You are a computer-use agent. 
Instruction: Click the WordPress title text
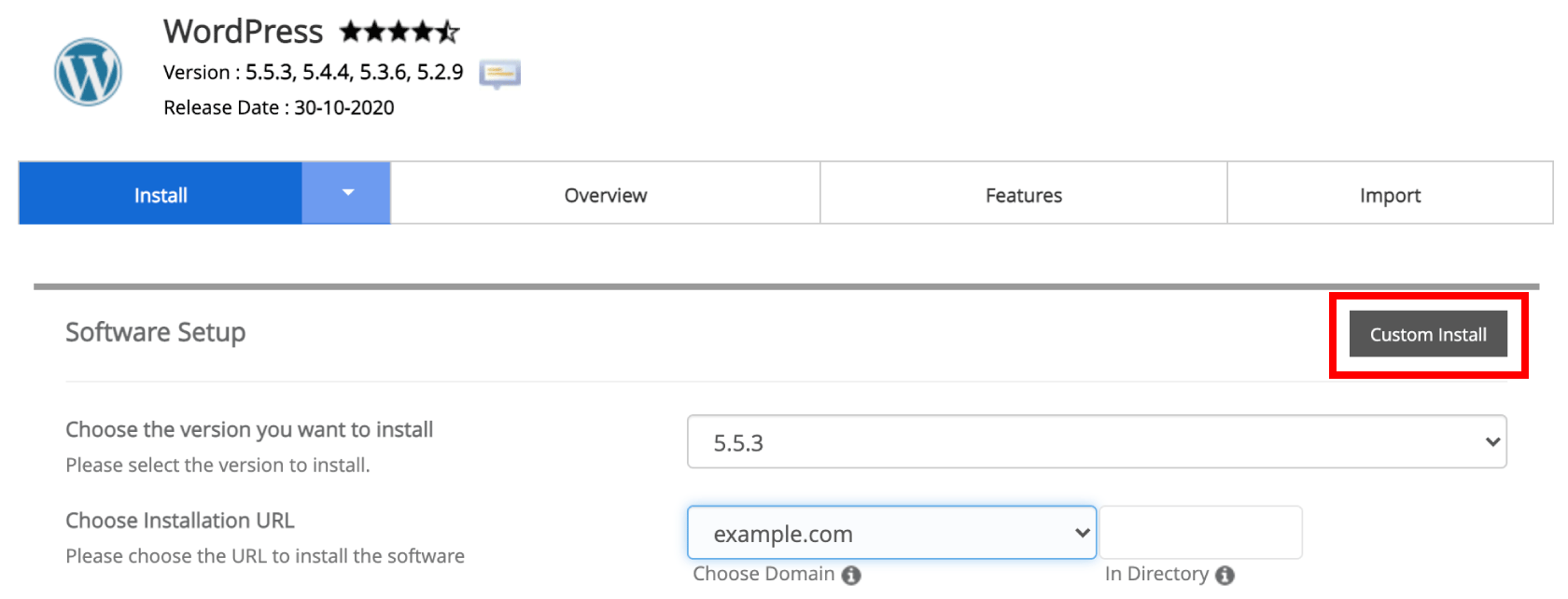(244, 32)
